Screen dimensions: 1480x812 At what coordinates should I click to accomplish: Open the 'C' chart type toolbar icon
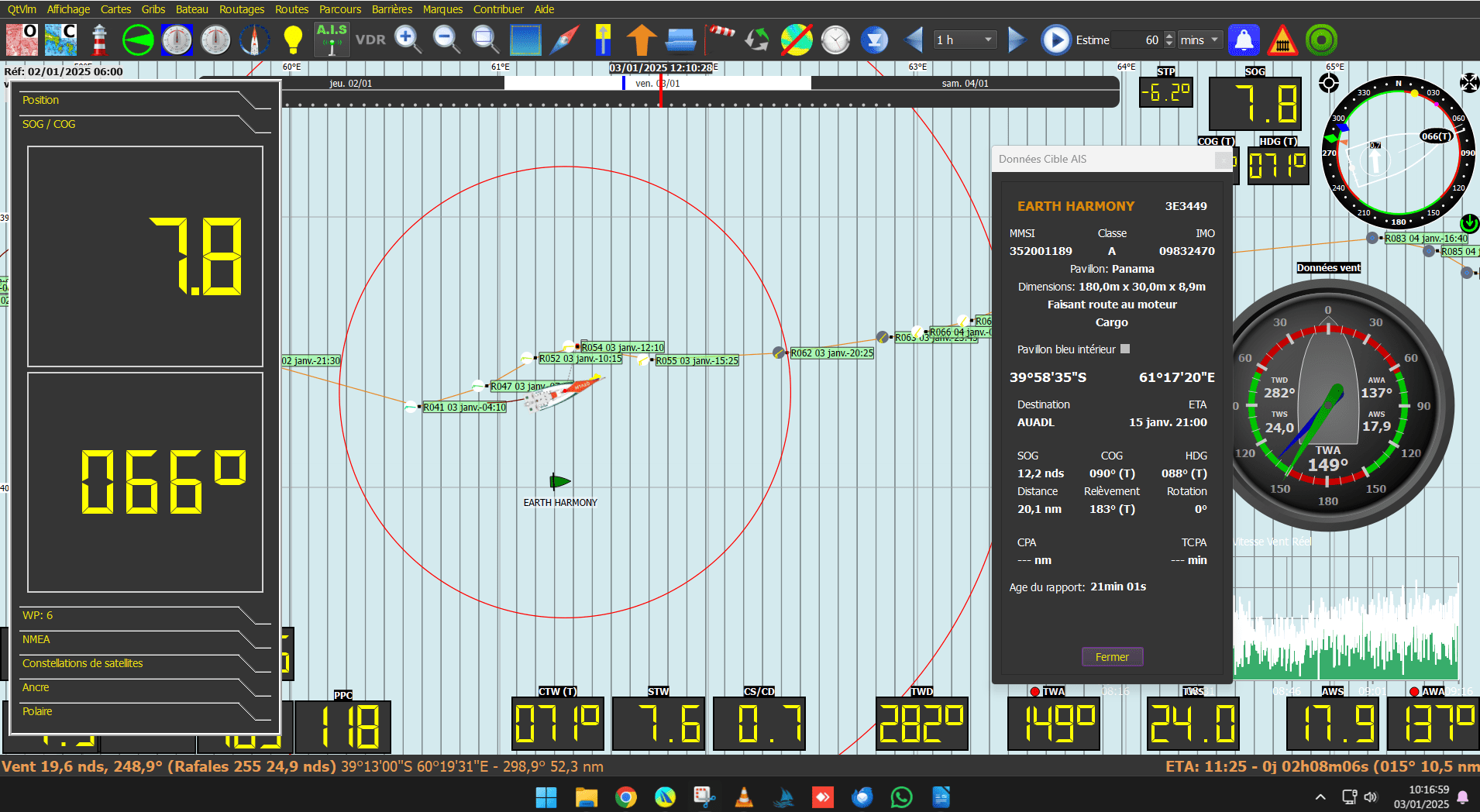click(x=60, y=40)
